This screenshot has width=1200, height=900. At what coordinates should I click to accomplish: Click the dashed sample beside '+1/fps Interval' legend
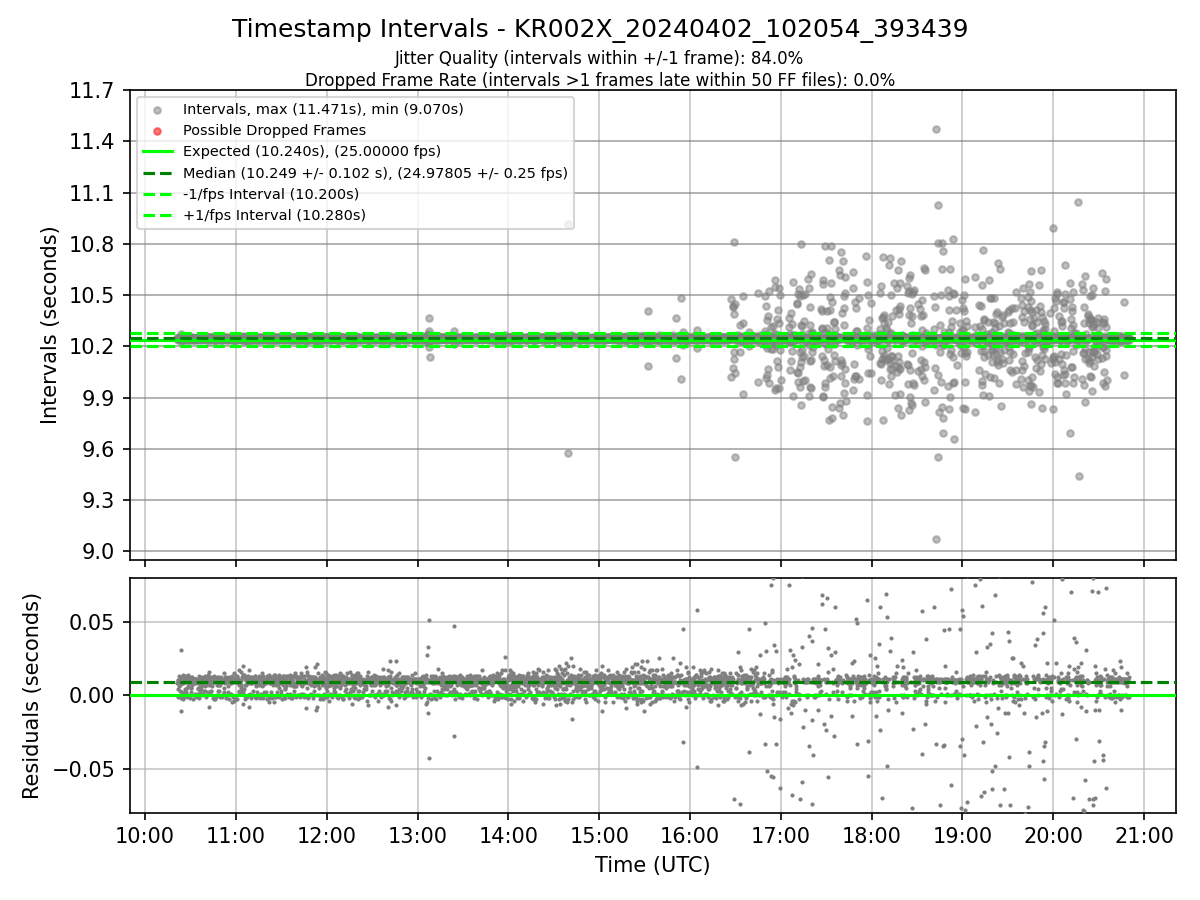click(x=157, y=215)
